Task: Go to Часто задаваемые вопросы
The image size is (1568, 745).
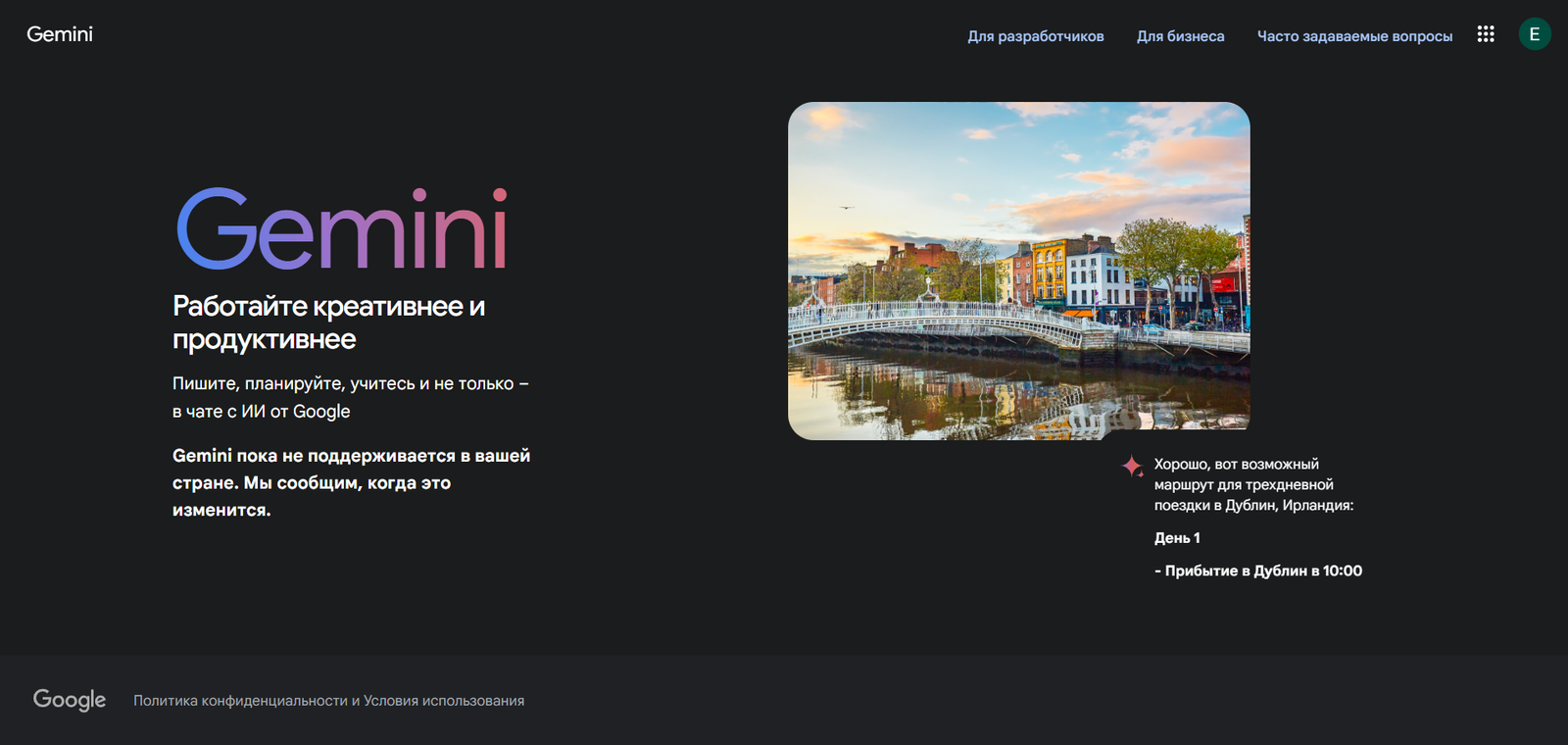Action: pos(1354,36)
